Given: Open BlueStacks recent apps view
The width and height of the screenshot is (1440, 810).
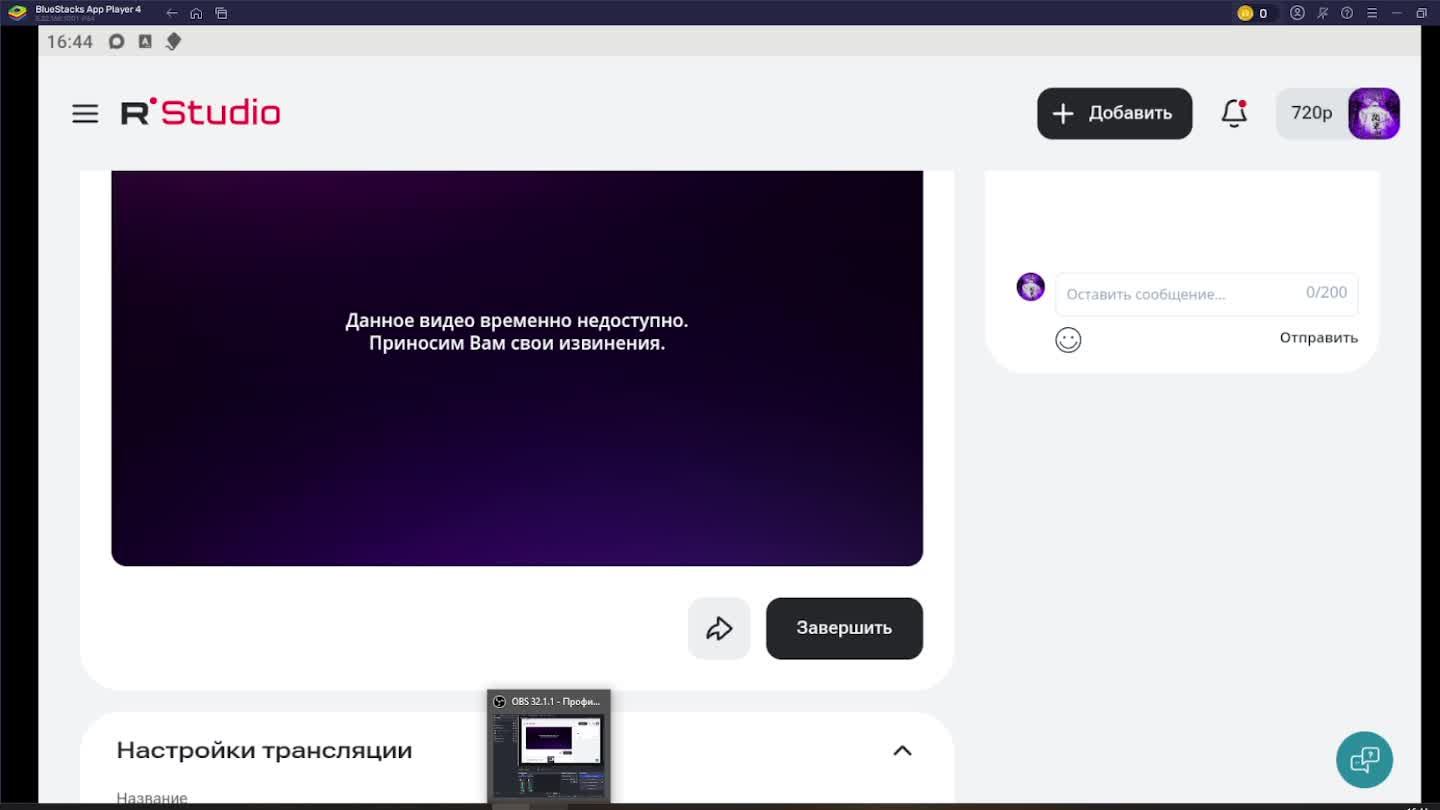Looking at the screenshot, I should [x=221, y=13].
